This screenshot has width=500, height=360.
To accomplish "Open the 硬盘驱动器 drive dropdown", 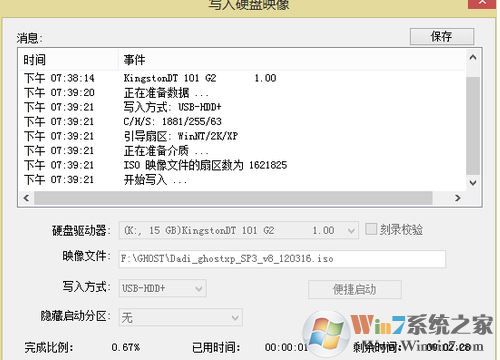I will click(239, 230).
